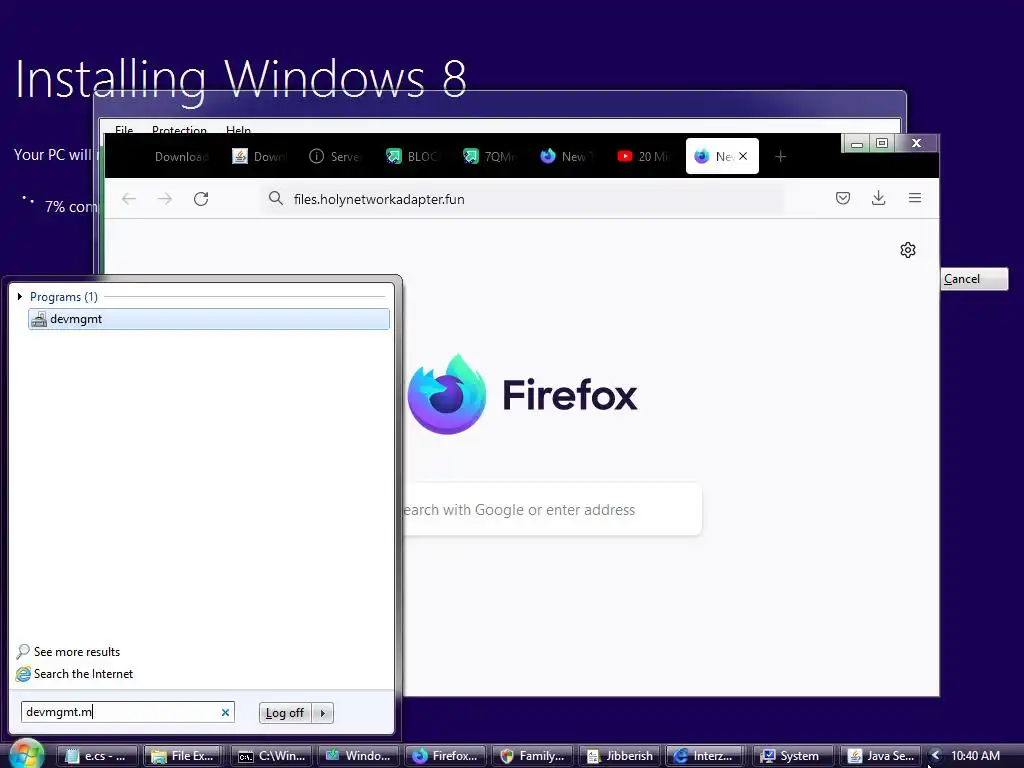Open the Pocket save icon

pyautogui.click(x=843, y=198)
